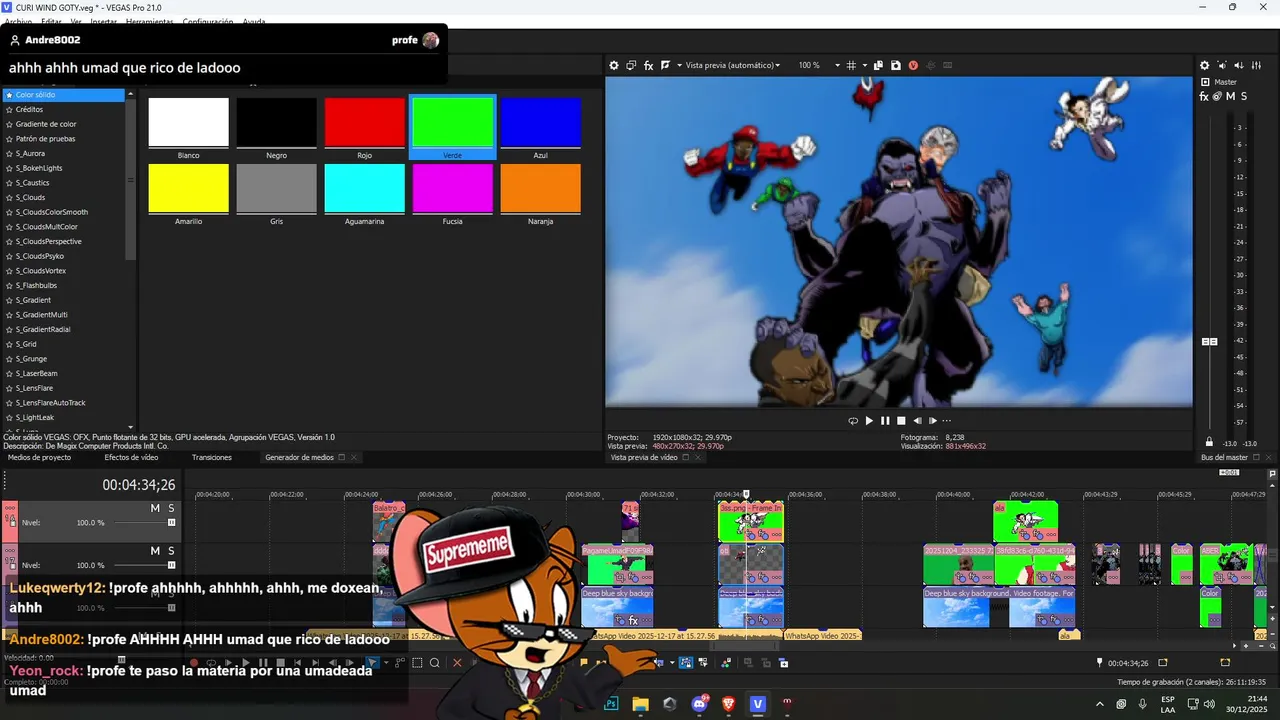Mute the Master bus
The height and width of the screenshot is (720, 1280).
click(1230, 96)
